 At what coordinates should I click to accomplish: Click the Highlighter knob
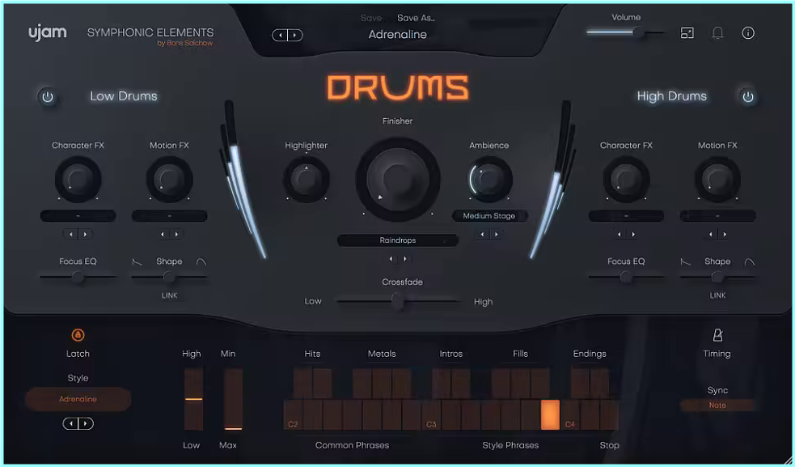[x=306, y=179]
